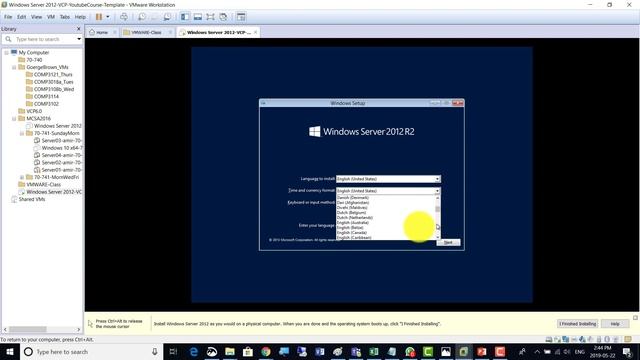
Task: Open File Explorer from the taskbar
Action: pos(230,351)
